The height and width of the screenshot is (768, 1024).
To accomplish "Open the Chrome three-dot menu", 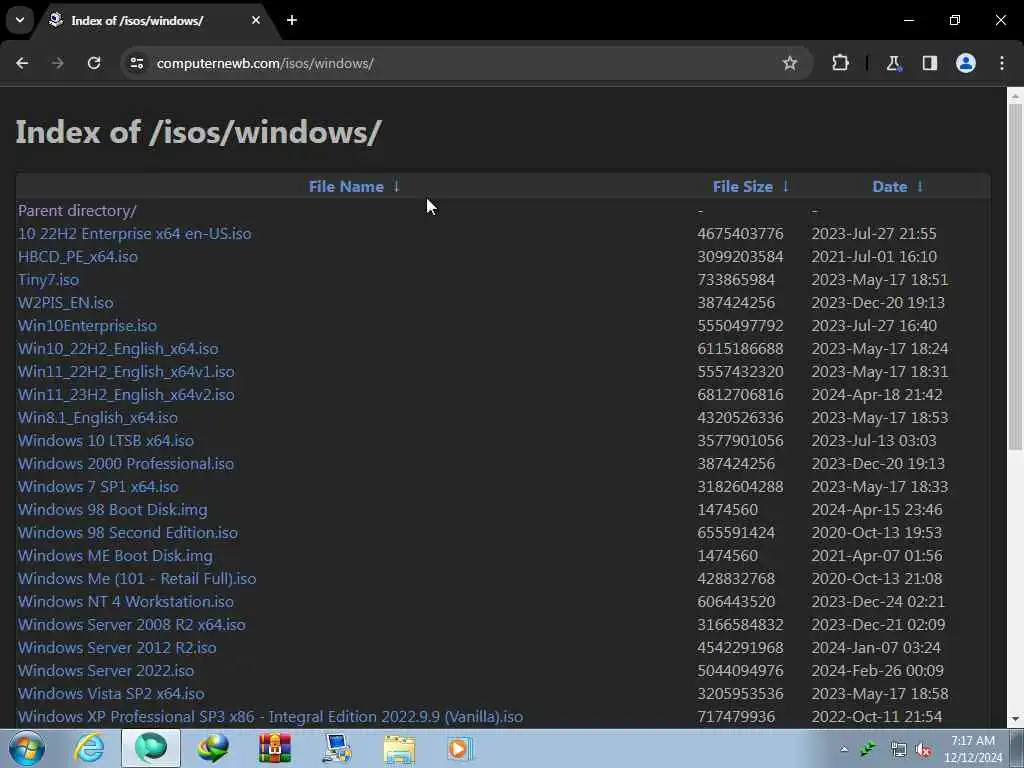I will (x=1002, y=63).
